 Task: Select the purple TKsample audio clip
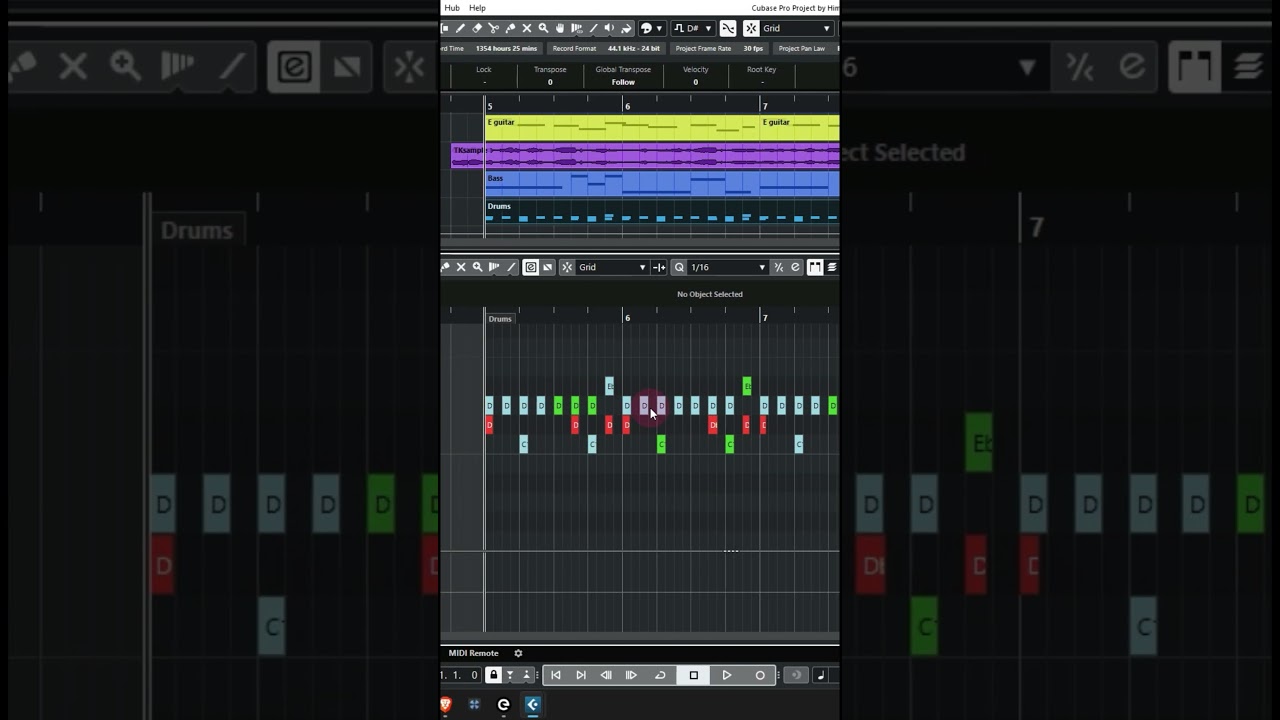(x=645, y=155)
